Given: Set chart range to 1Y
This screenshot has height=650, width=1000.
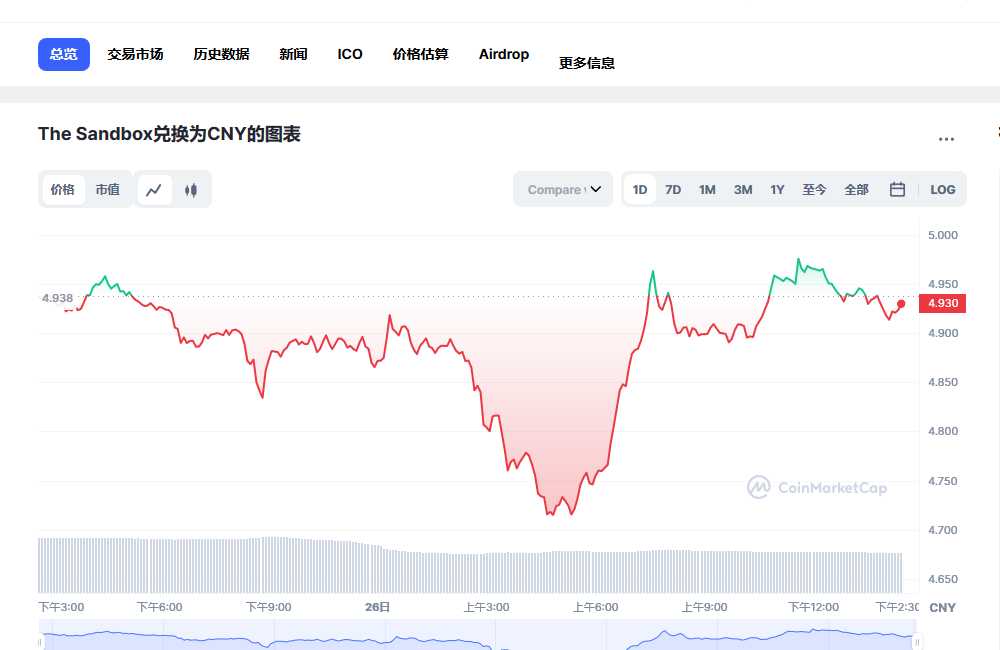Looking at the screenshot, I should coord(777,189).
